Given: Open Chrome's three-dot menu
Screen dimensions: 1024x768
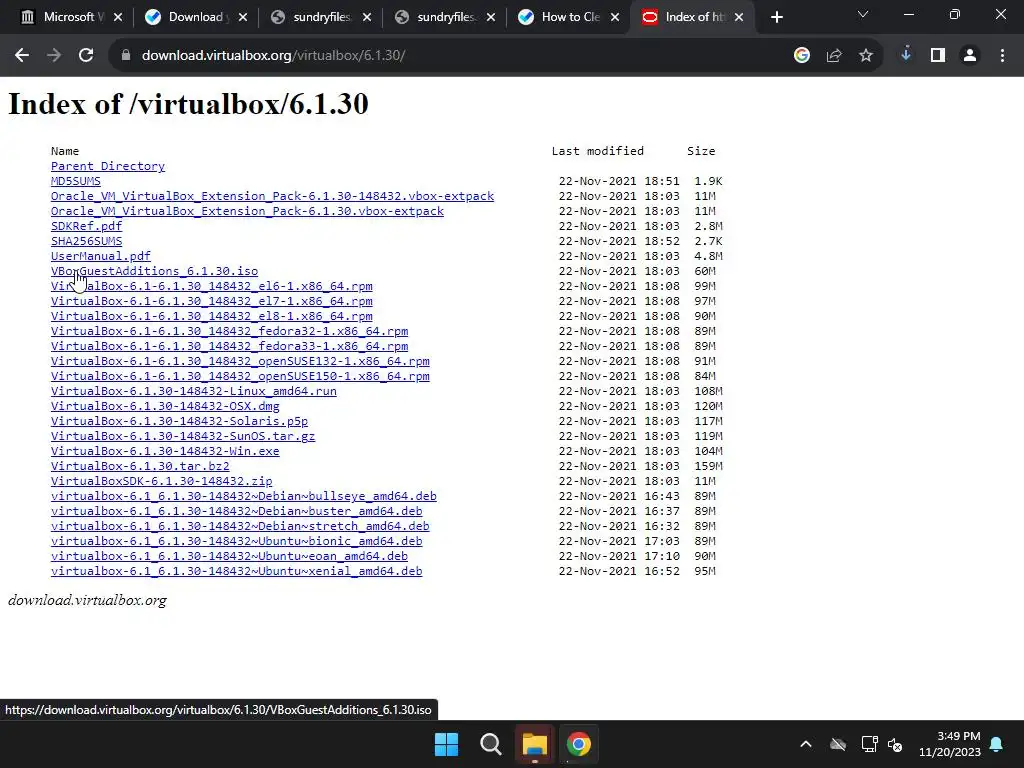Looking at the screenshot, I should (1002, 56).
